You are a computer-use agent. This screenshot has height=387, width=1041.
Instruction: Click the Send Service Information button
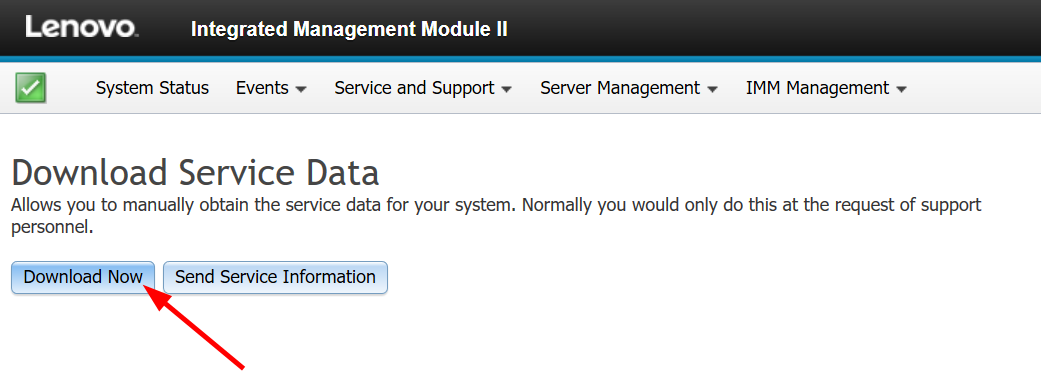[x=276, y=277]
